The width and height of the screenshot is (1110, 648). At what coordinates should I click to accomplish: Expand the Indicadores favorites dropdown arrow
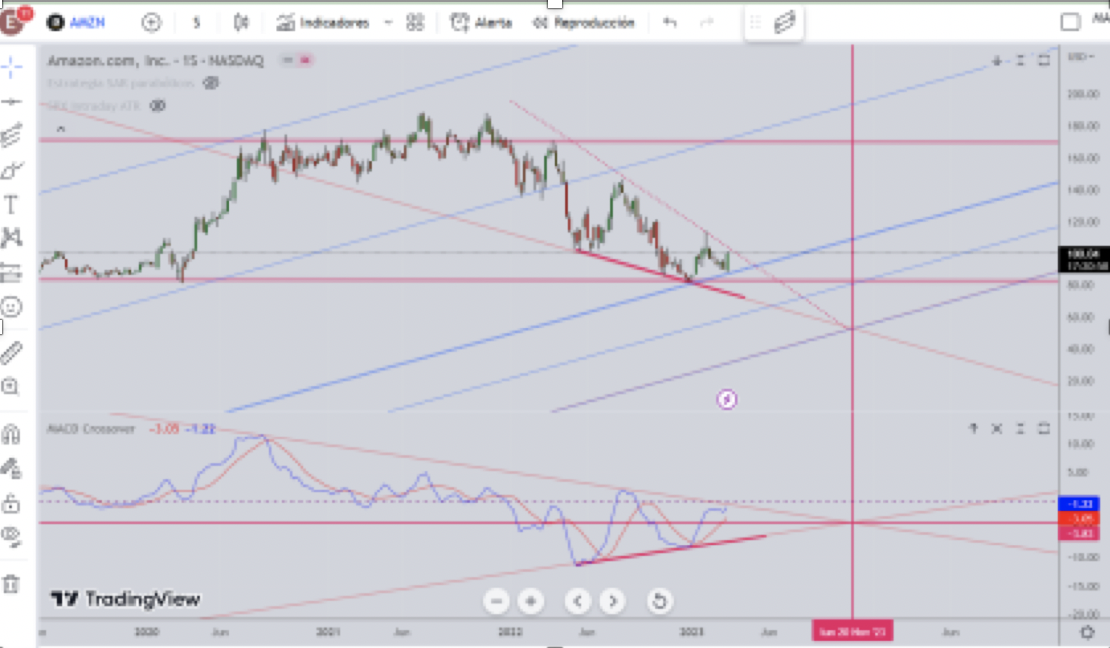click(388, 23)
